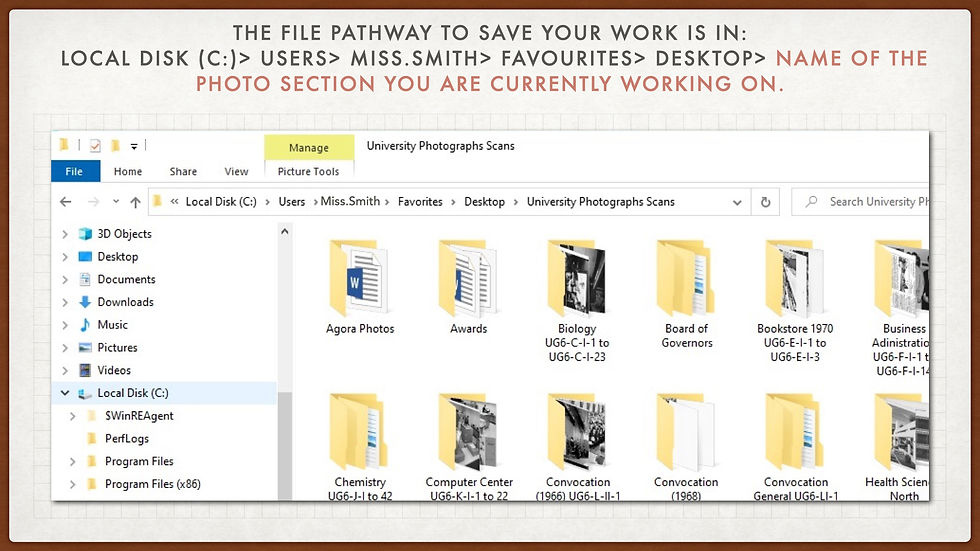Image resolution: width=980 pixels, height=551 pixels.
Task: Expand the Music tree node
Action: pyautogui.click(x=65, y=325)
